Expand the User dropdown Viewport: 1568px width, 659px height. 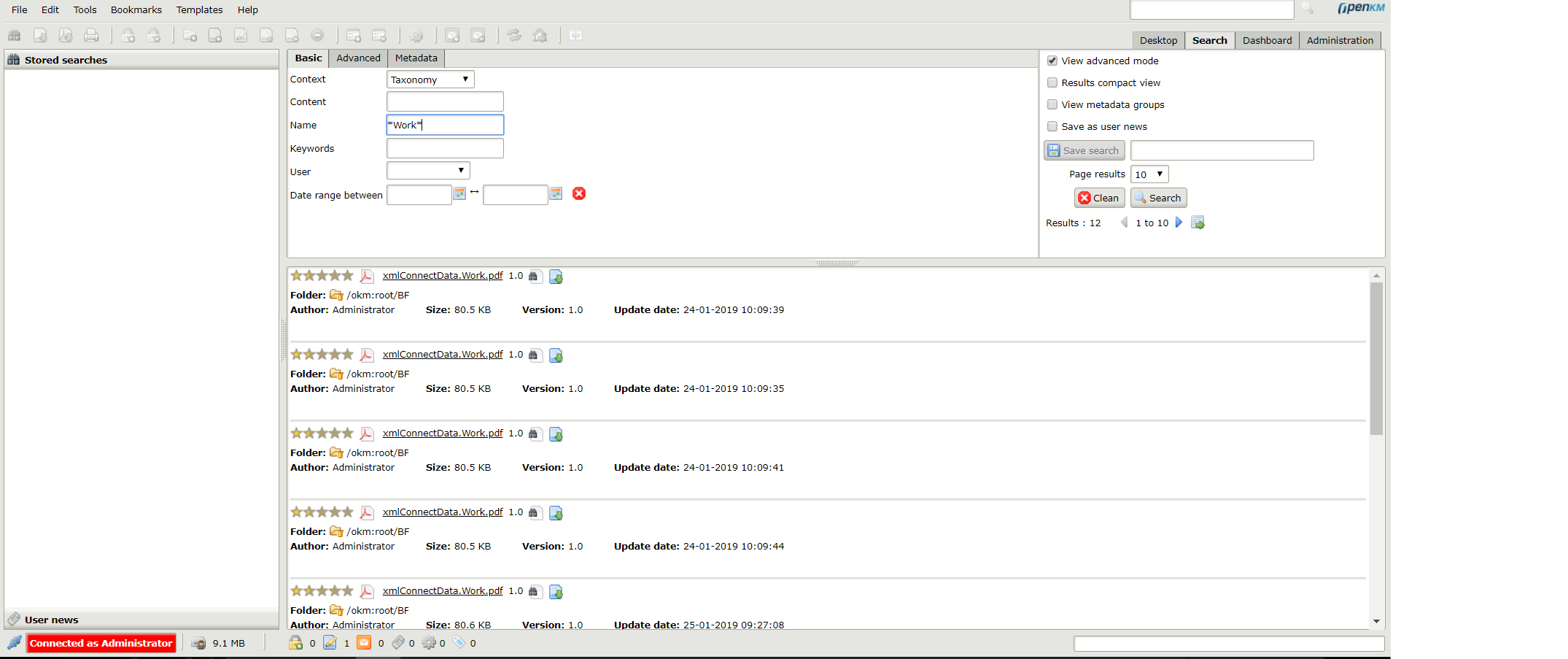point(428,171)
